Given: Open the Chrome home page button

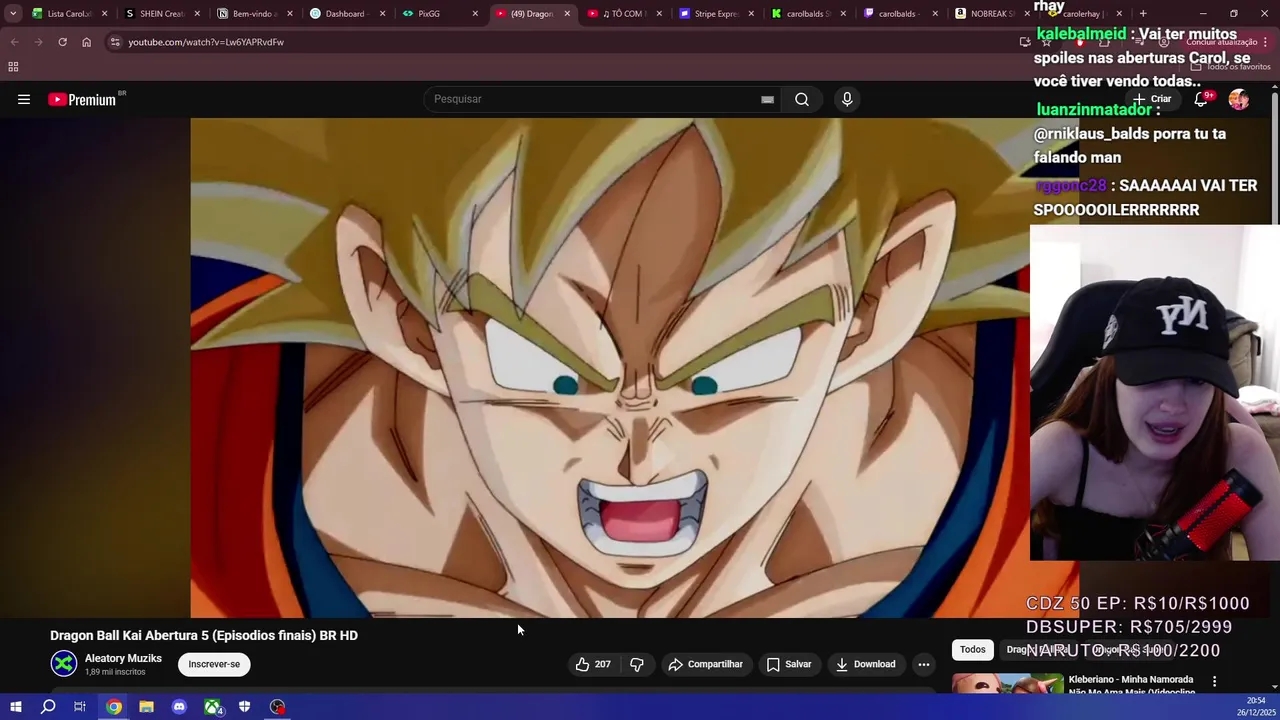Looking at the screenshot, I should 86,42.
